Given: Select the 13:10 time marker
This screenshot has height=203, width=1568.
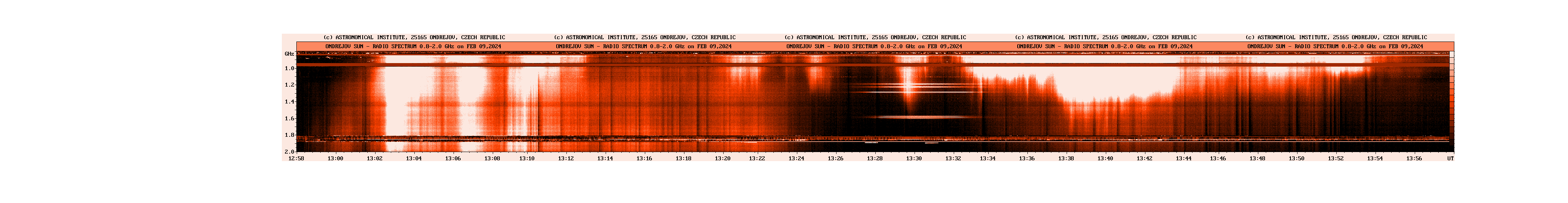Looking at the screenshot, I should (x=526, y=159).
